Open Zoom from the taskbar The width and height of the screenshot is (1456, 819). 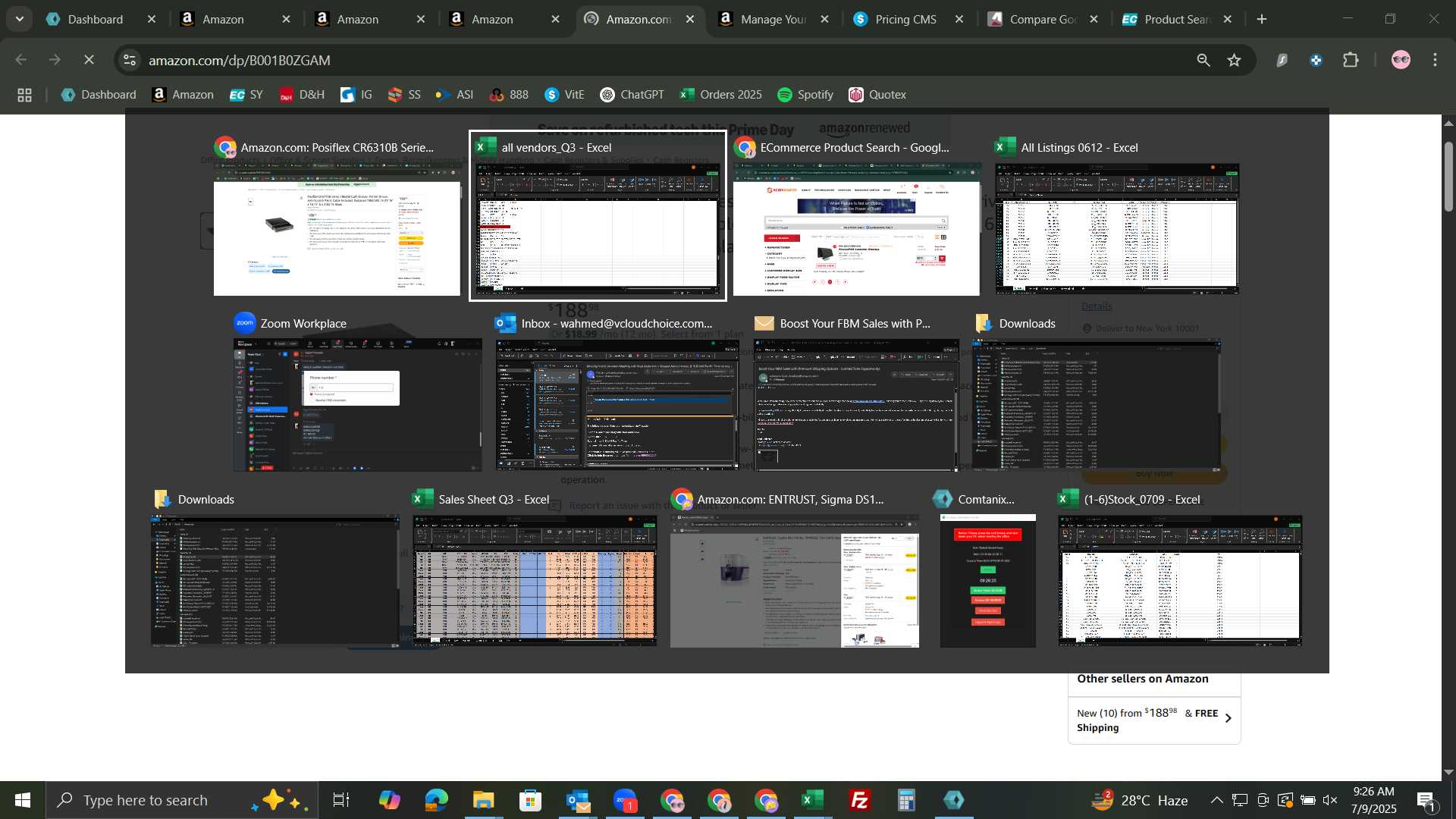(x=625, y=800)
